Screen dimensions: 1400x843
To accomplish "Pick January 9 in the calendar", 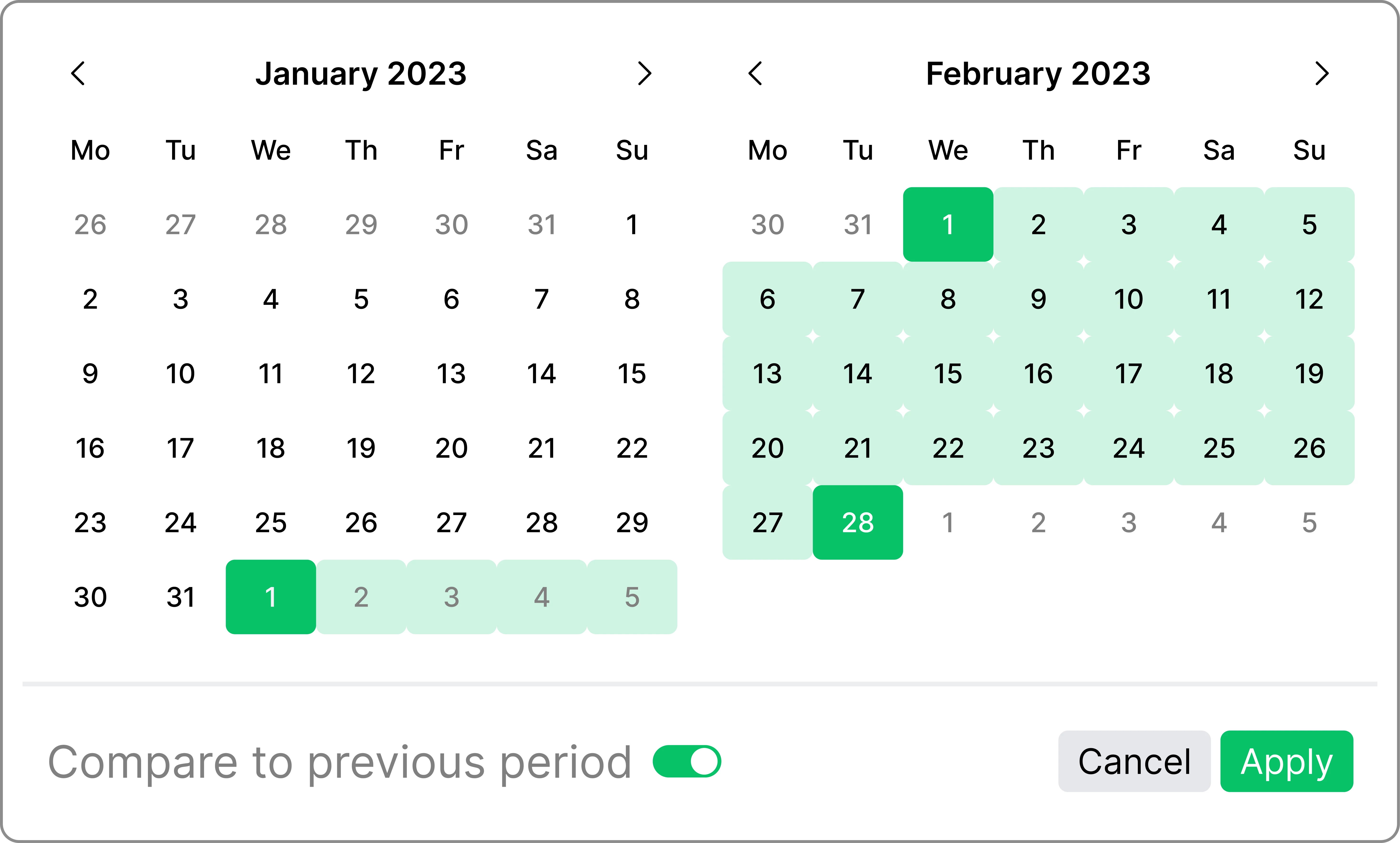I will (90, 374).
